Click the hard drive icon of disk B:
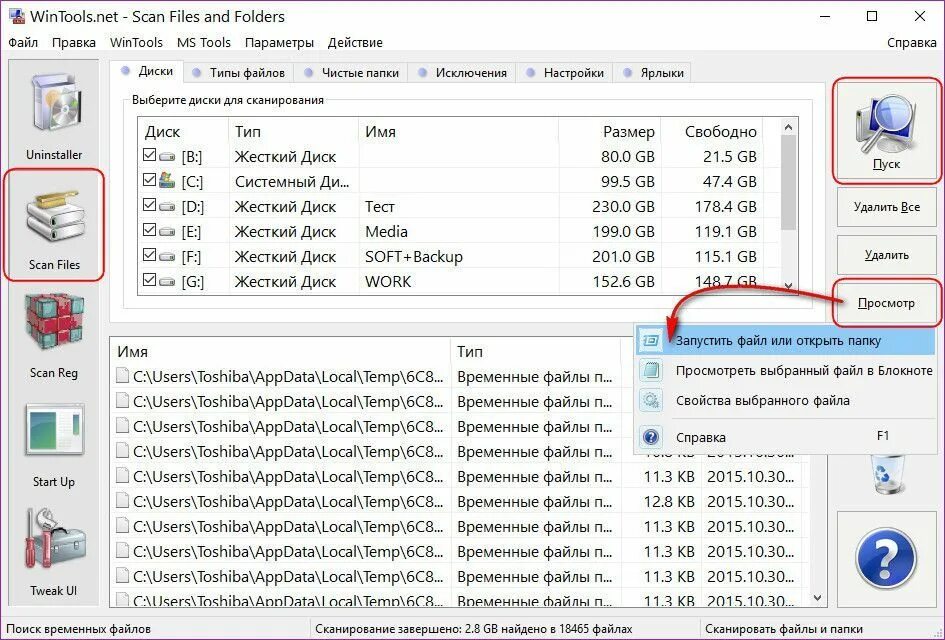The image size is (945, 640). coord(168,157)
